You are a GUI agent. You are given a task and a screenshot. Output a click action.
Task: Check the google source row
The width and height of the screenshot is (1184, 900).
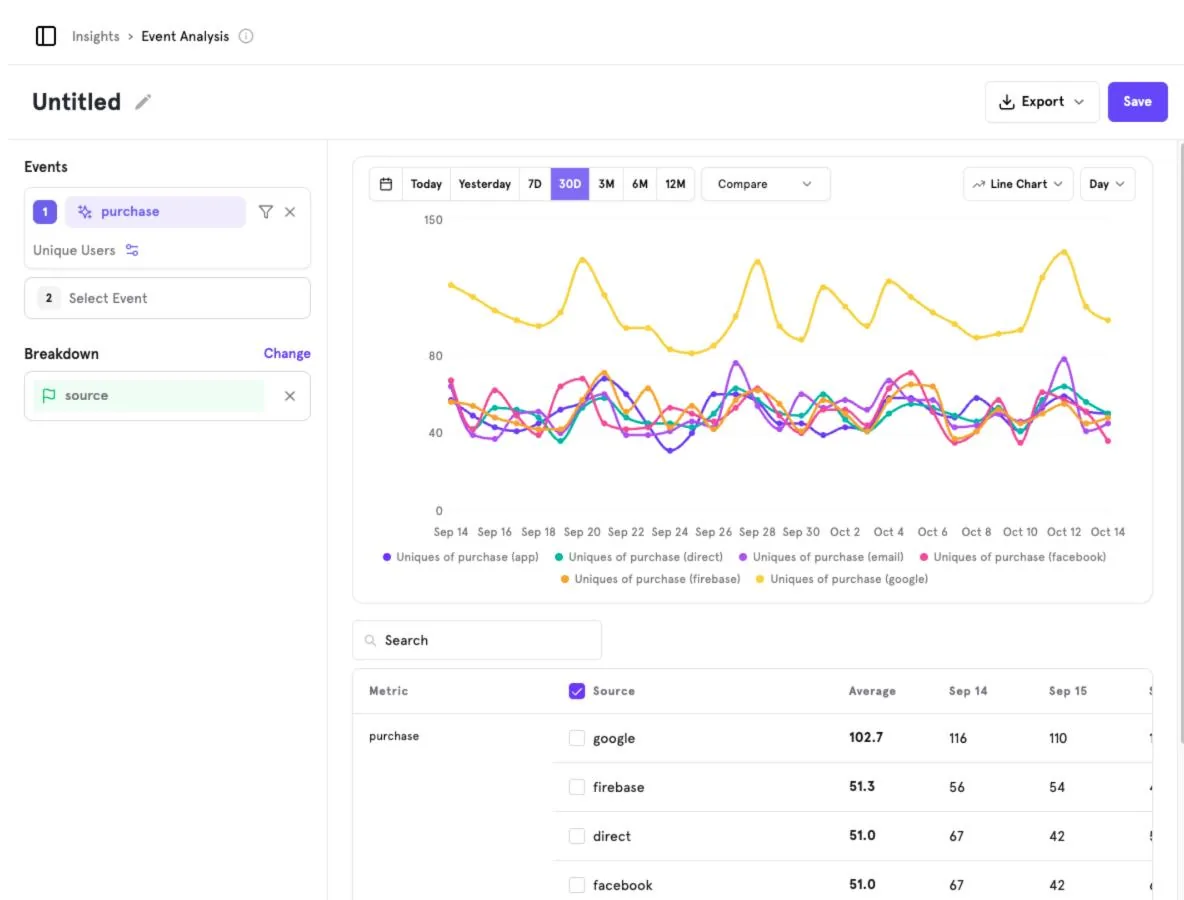pyautogui.click(x=577, y=738)
